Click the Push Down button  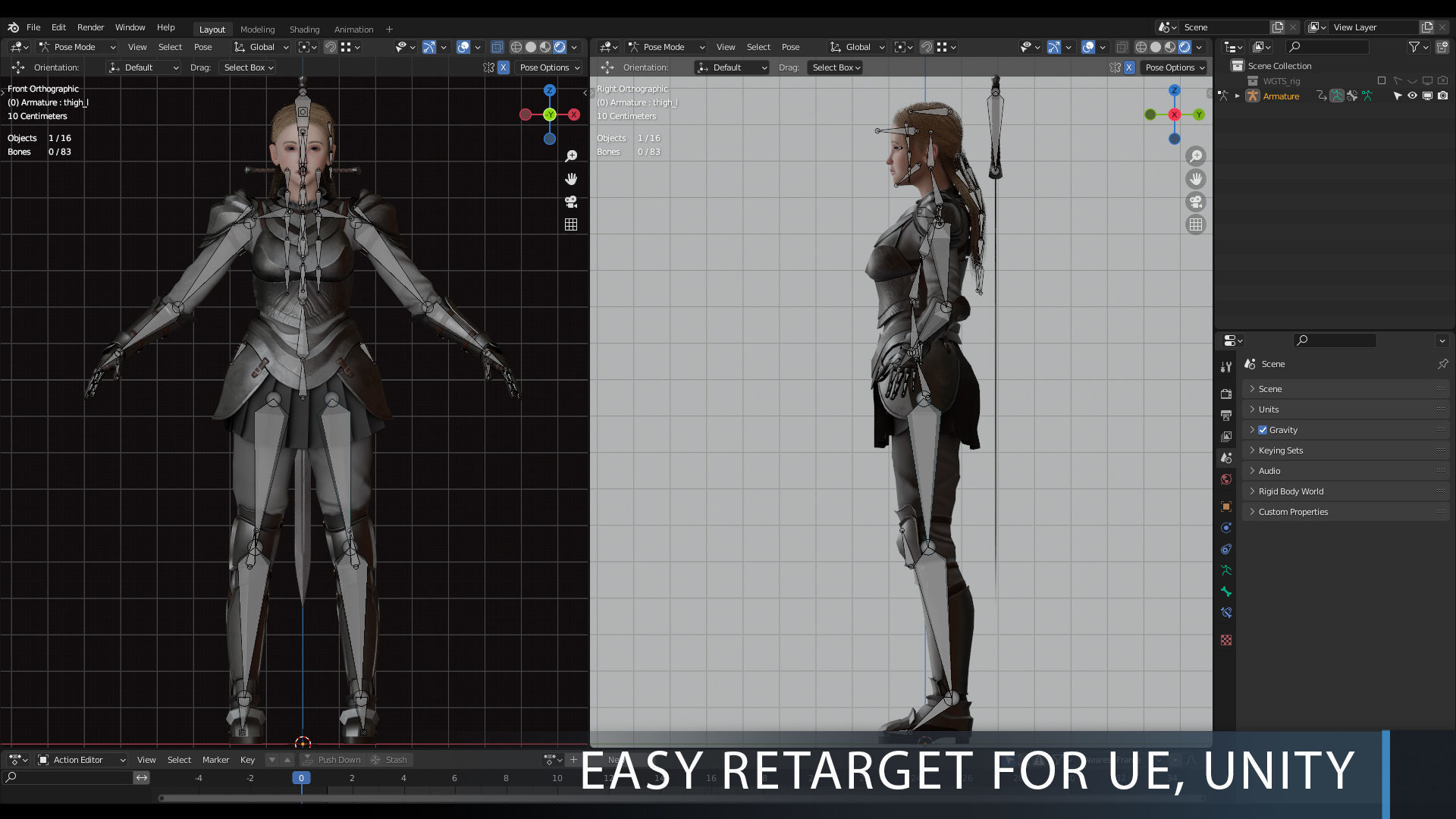pyautogui.click(x=332, y=760)
